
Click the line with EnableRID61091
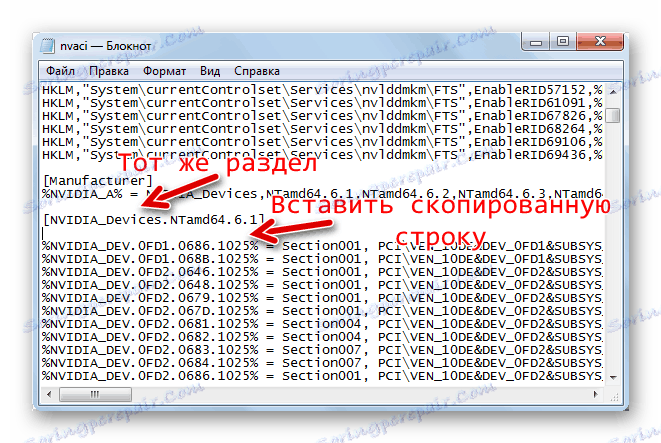(x=322, y=103)
